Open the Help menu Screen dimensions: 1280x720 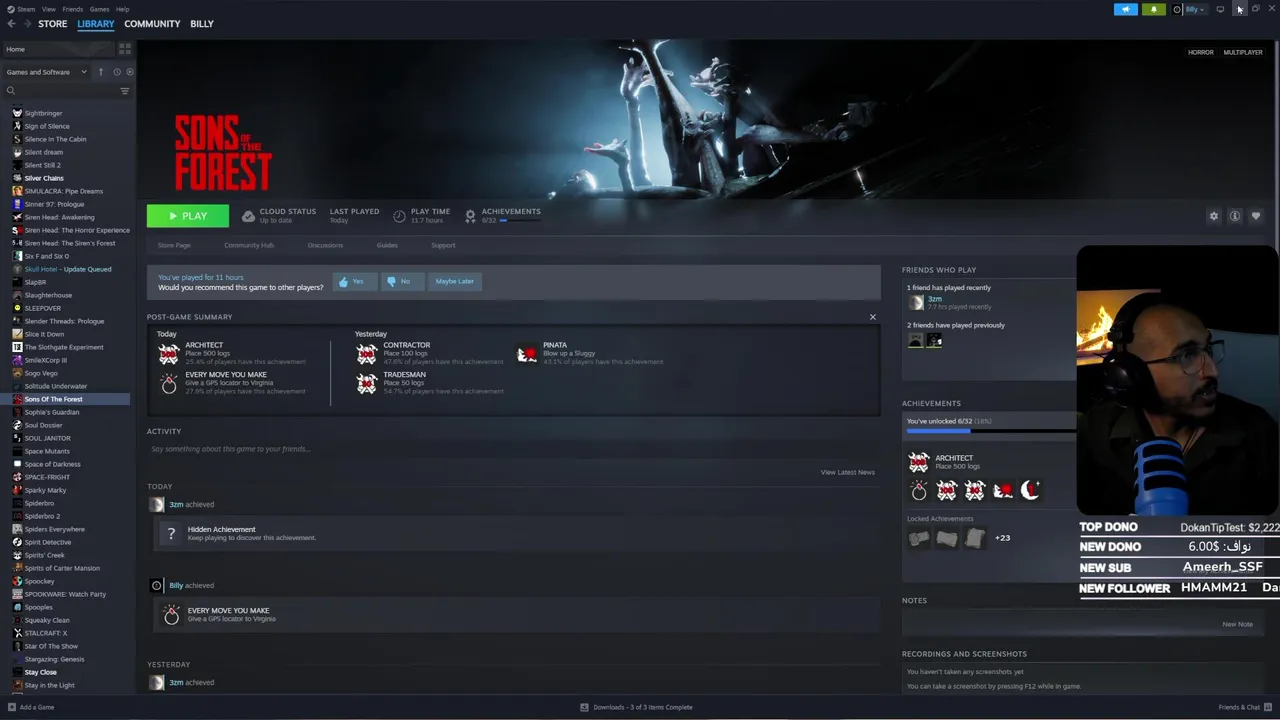tap(122, 9)
